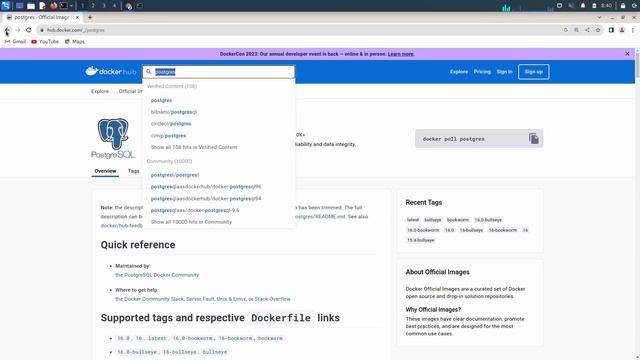Select the postgresl/postgresl community suggestion
Viewport: 640px width, 360px height.
pos(175,175)
